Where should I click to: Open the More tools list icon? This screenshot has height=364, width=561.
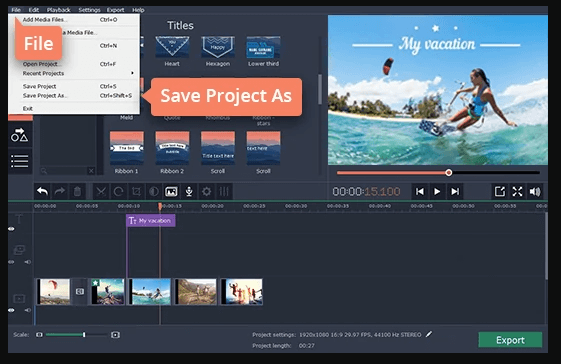[20, 161]
